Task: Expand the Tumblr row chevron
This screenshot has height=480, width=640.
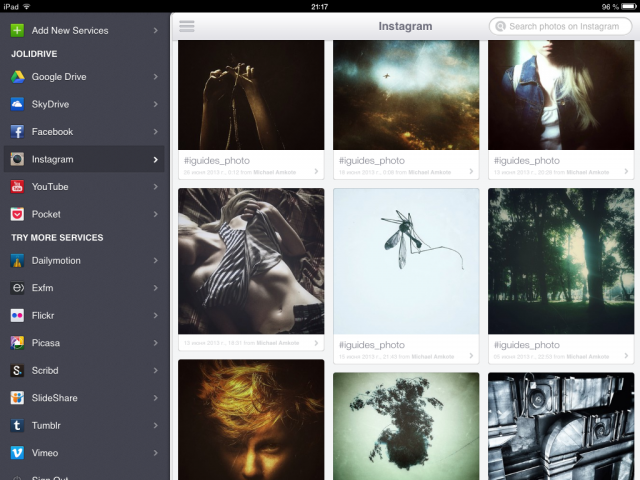Action: click(x=156, y=425)
